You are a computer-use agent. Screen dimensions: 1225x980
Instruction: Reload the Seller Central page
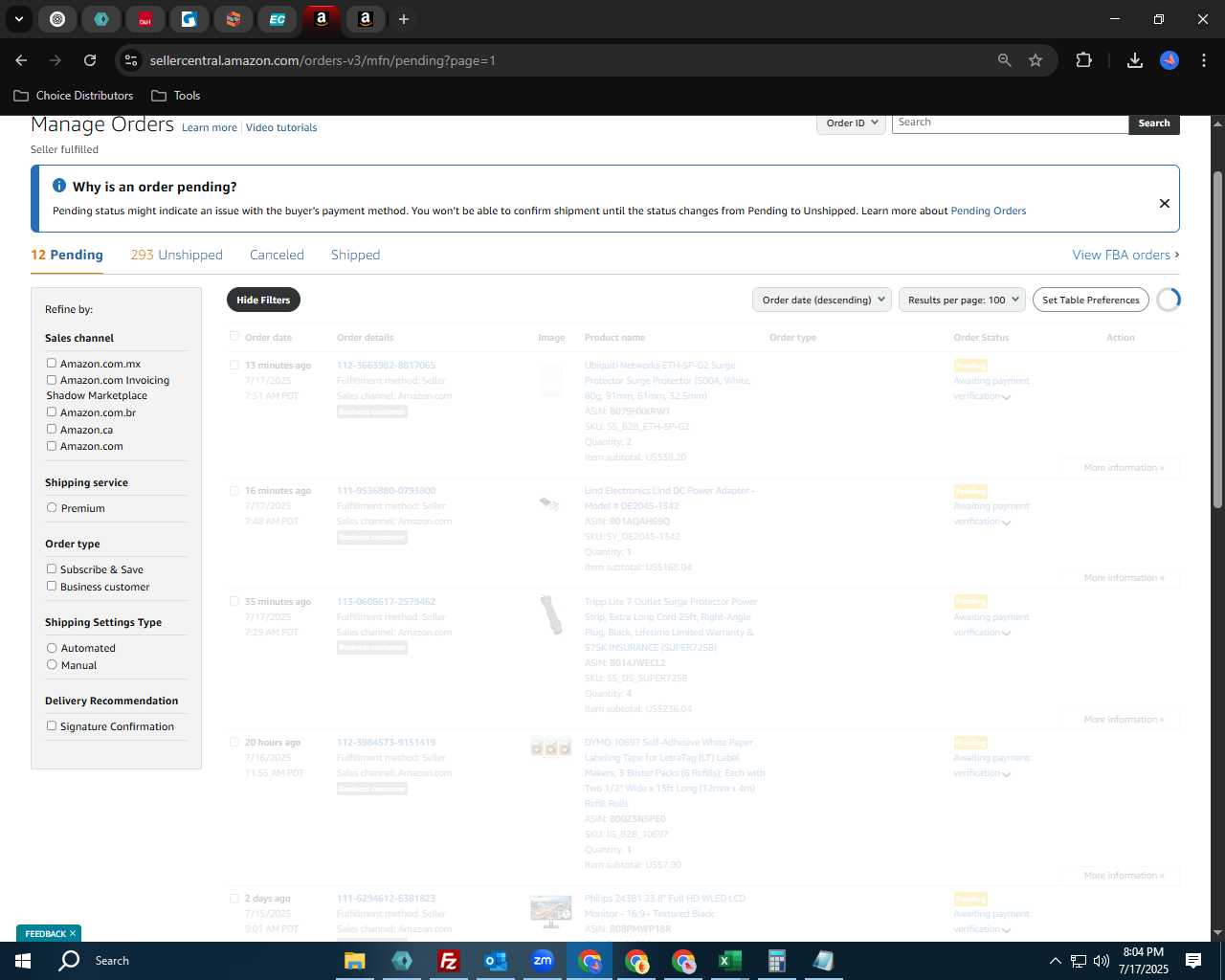point(90,60)
